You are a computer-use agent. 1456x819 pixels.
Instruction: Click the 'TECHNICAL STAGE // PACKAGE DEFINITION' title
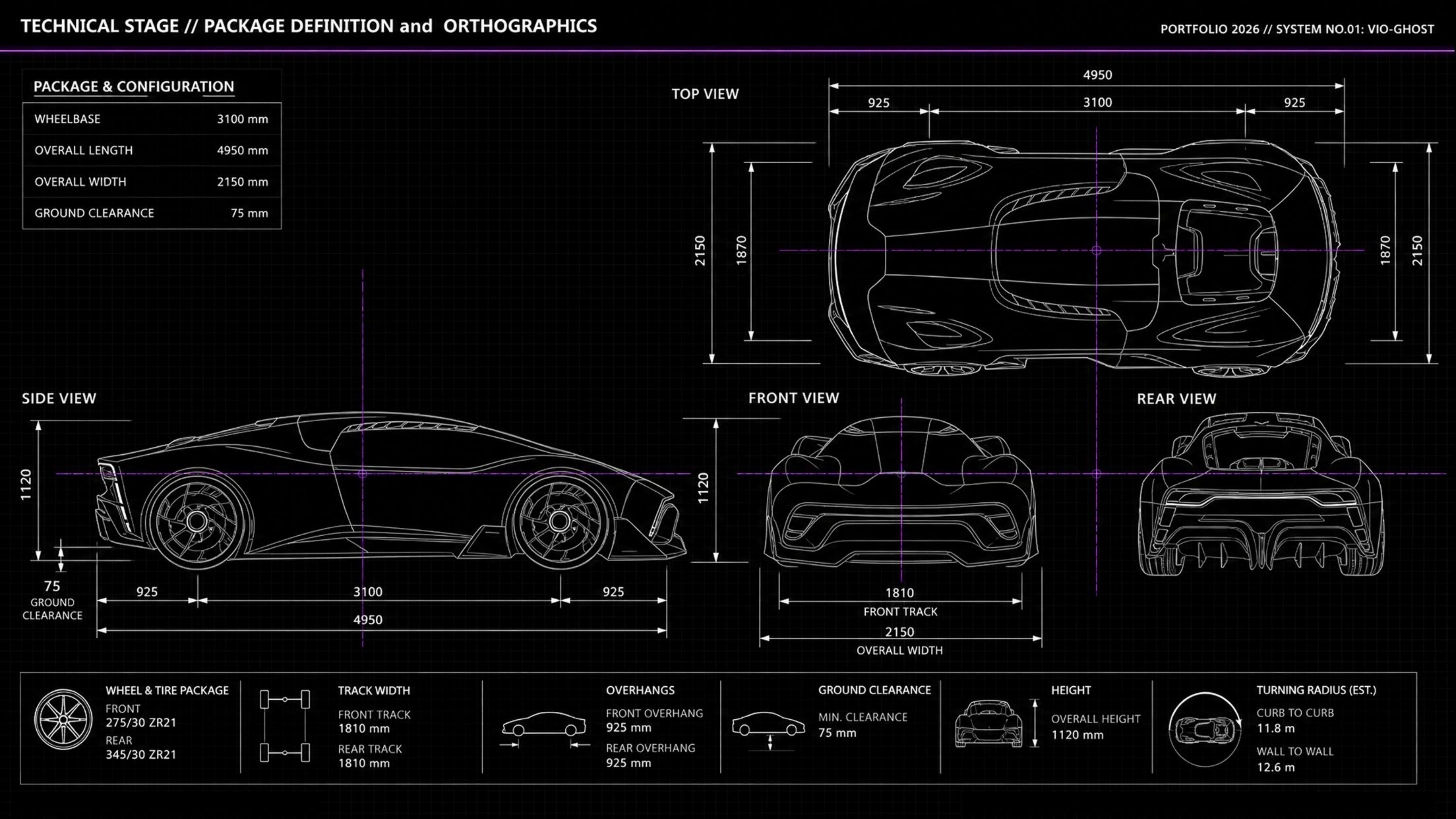207,26
